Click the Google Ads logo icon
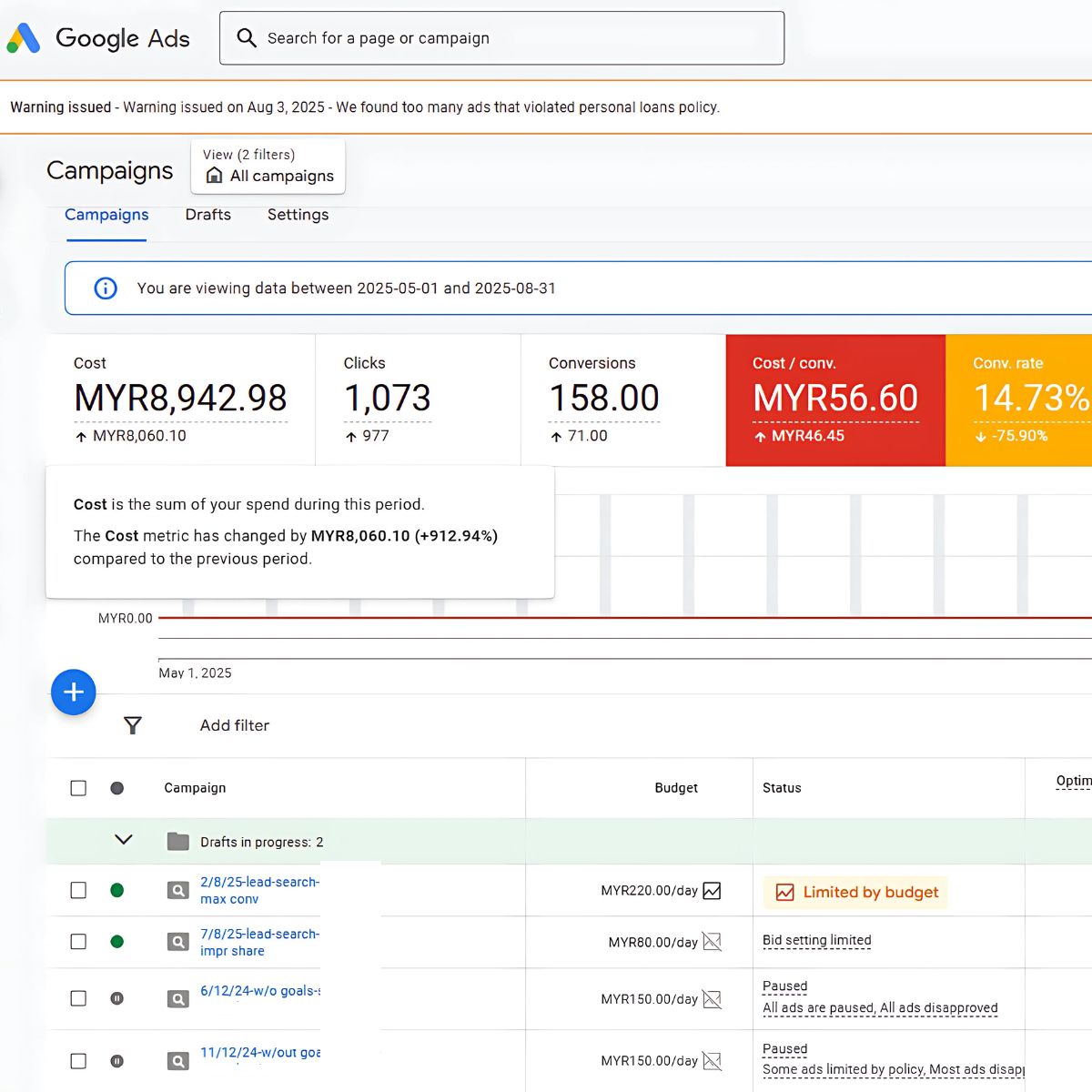Screen dimensions: 1092x1092 [x=24, y=38]
